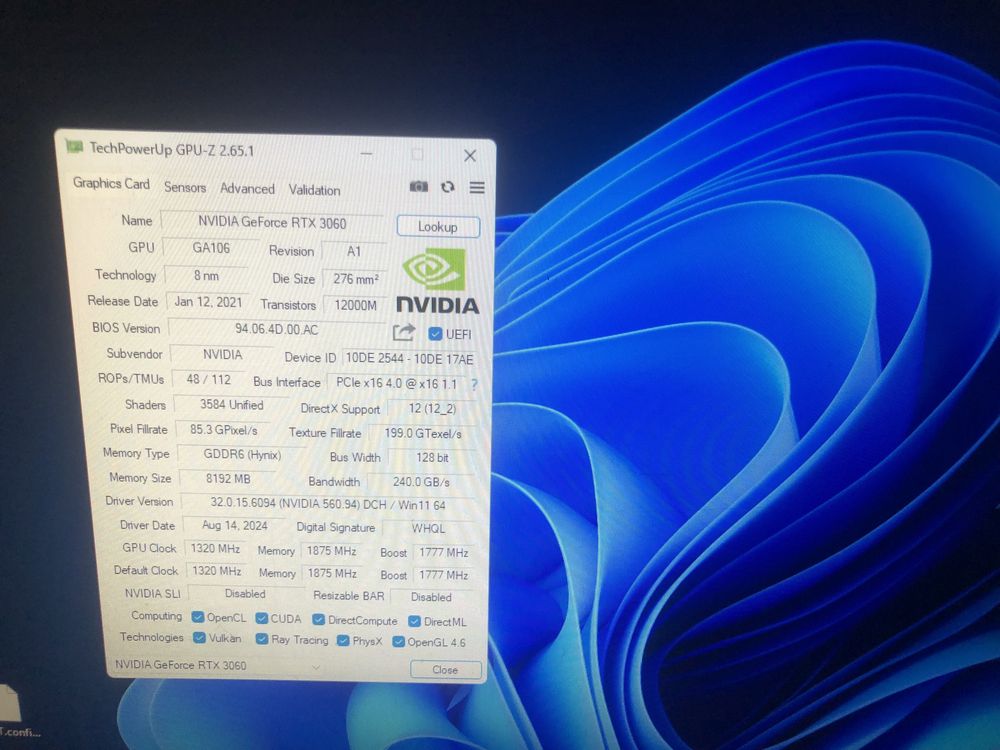Click the Device ID value 10DE 2544

pos(409,359)
